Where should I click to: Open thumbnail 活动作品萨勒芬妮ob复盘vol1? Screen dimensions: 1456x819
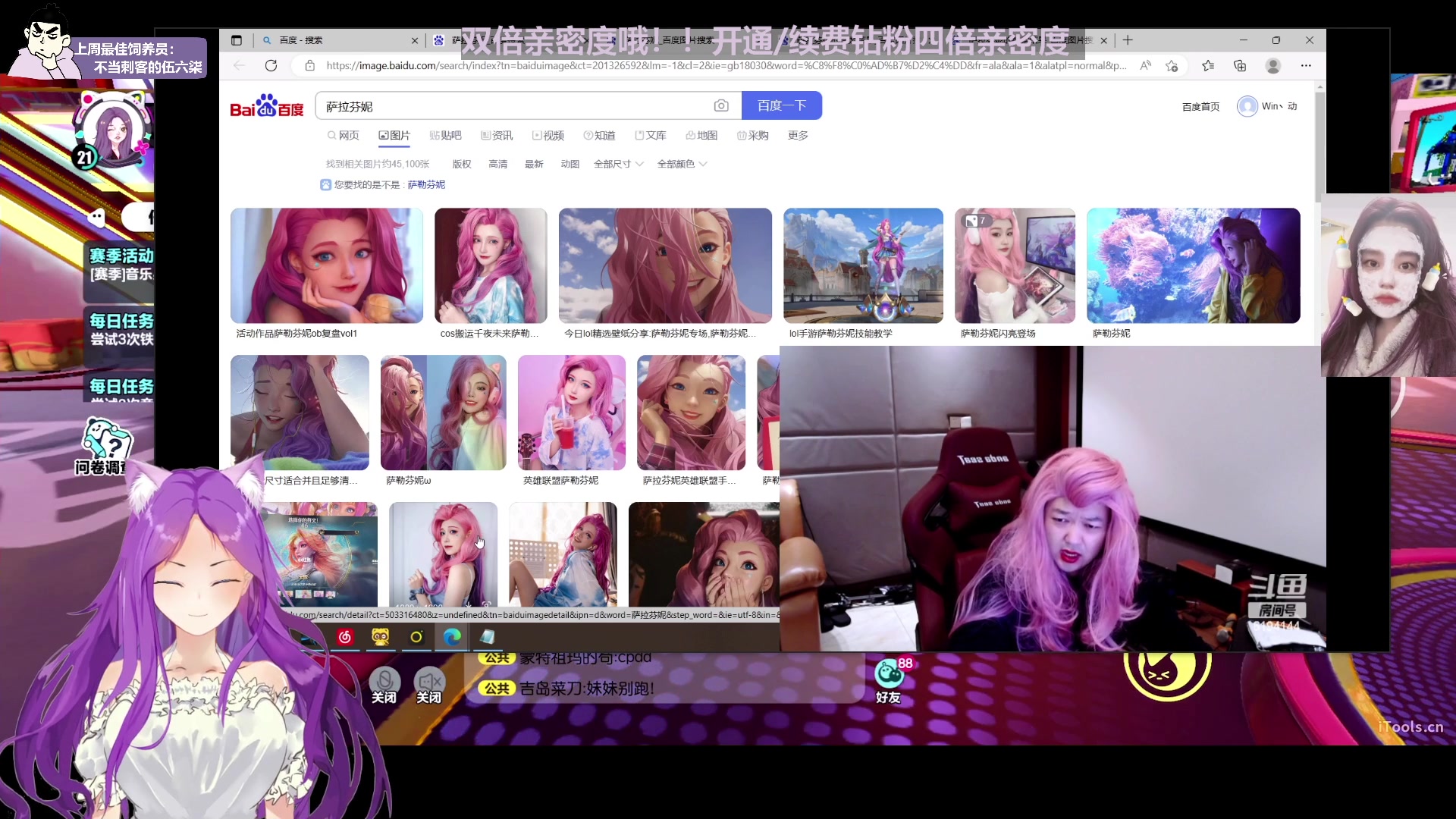(327, 265)
